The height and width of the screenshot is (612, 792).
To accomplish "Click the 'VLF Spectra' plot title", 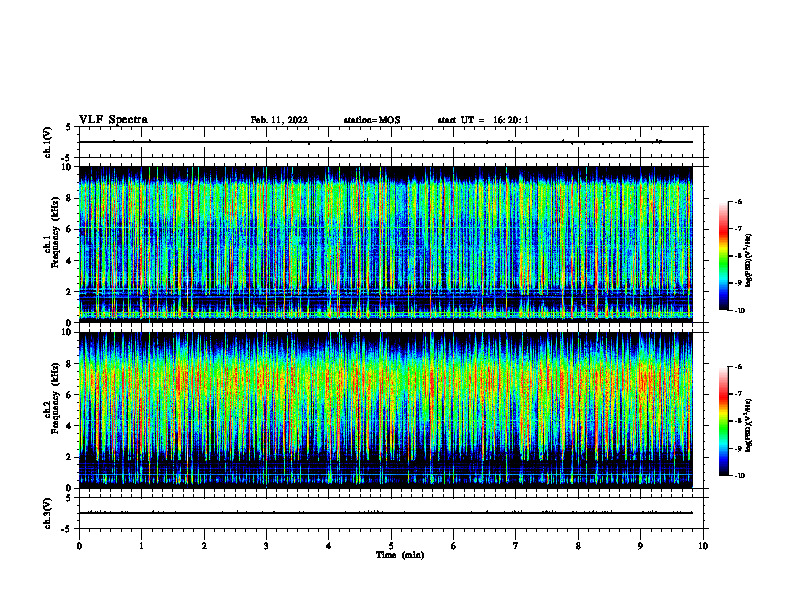I will [x=113, y=120].
